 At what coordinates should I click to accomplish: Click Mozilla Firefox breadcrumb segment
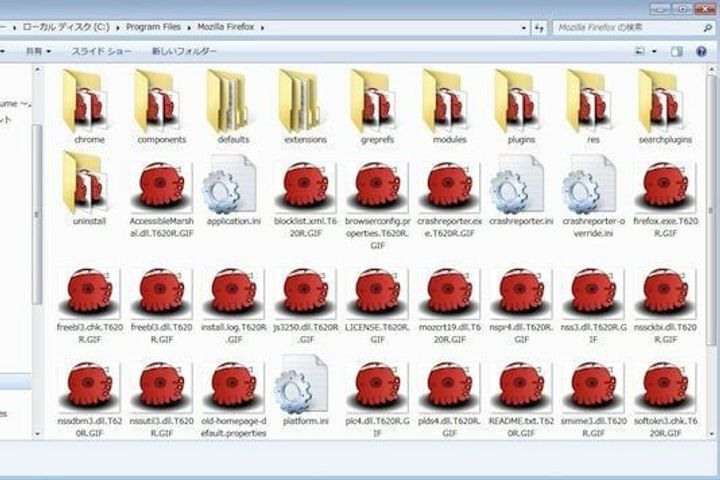pos(225,27)
